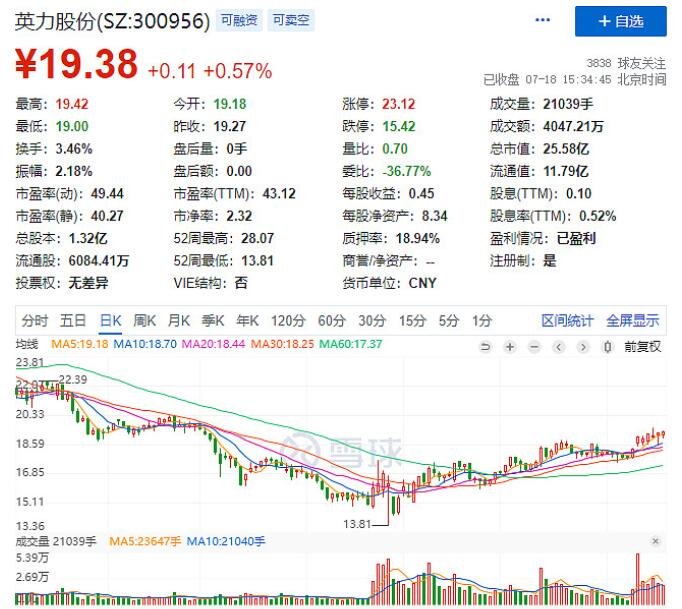This screenshot has height=609, width=682.
Task: Open the 区间统计 range statistics link
Action: click(567, 321)
